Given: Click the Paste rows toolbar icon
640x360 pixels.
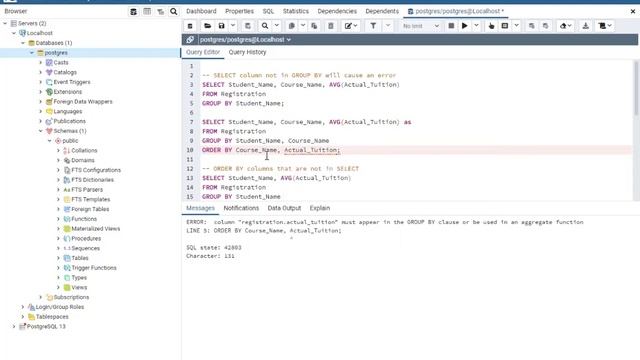Looking at the screenshot, I should (314, 26).
